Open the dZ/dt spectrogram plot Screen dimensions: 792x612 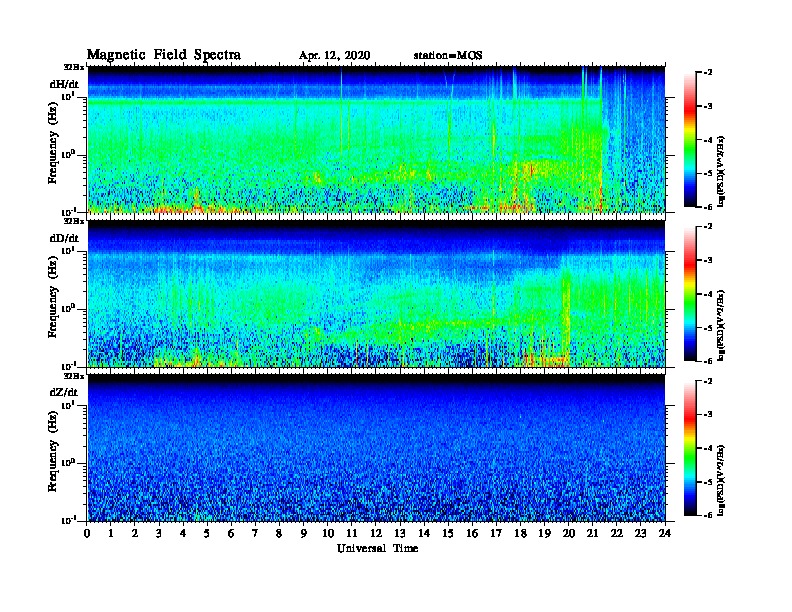point(377,447)
